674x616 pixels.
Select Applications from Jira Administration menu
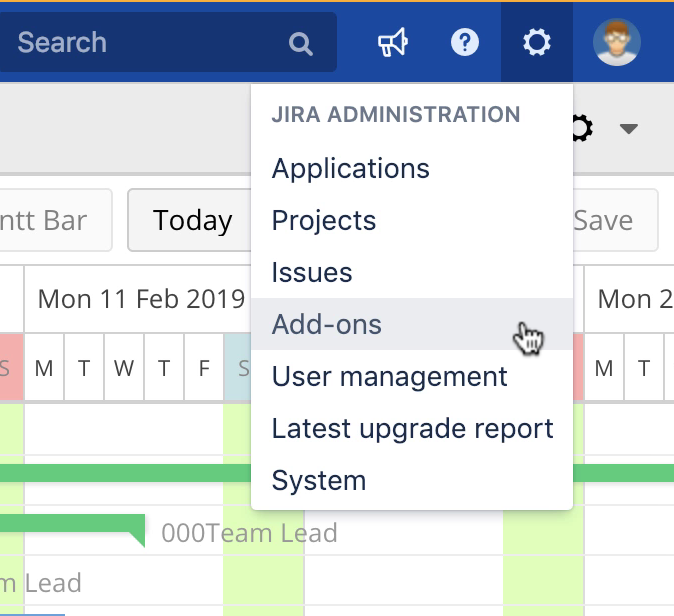[x=351, y=168]
